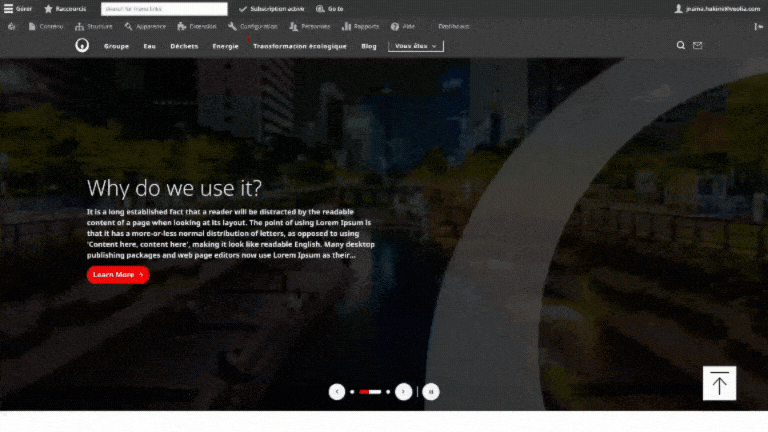Open the Groupe navigation item
This screenshot has width=768, height=432.
116,46
